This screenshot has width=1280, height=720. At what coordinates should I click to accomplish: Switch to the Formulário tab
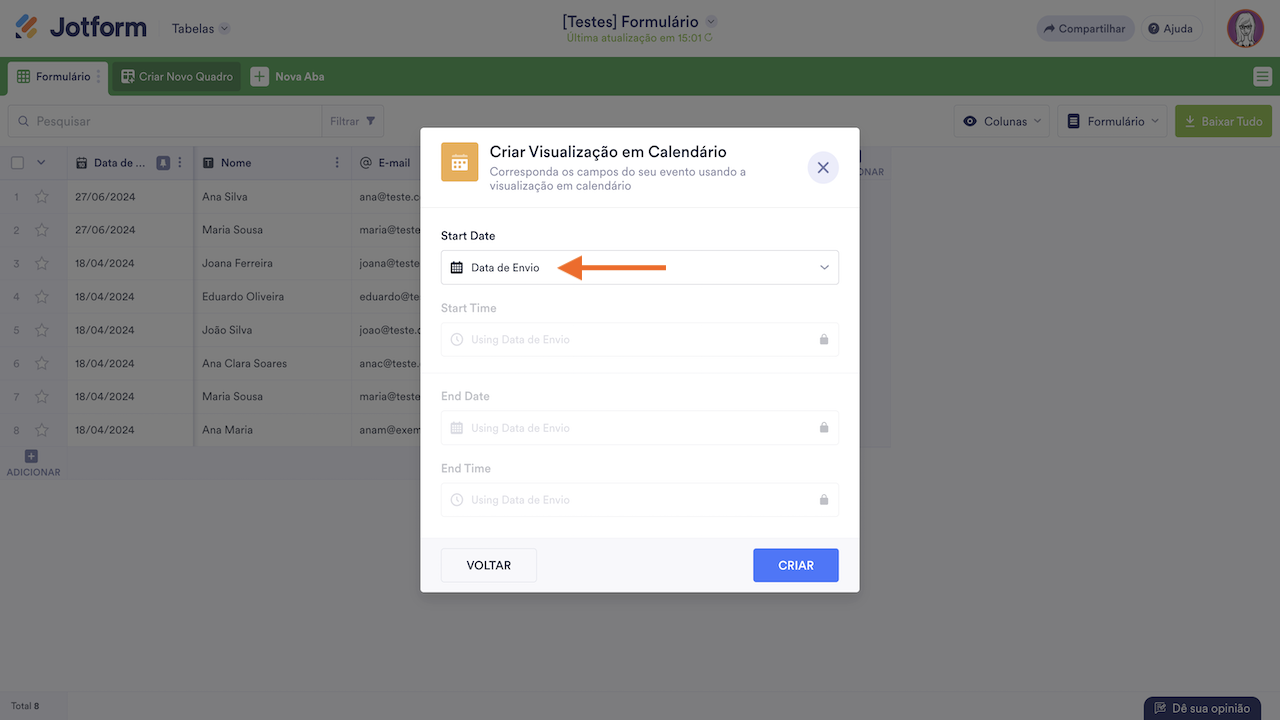[55, 77]
